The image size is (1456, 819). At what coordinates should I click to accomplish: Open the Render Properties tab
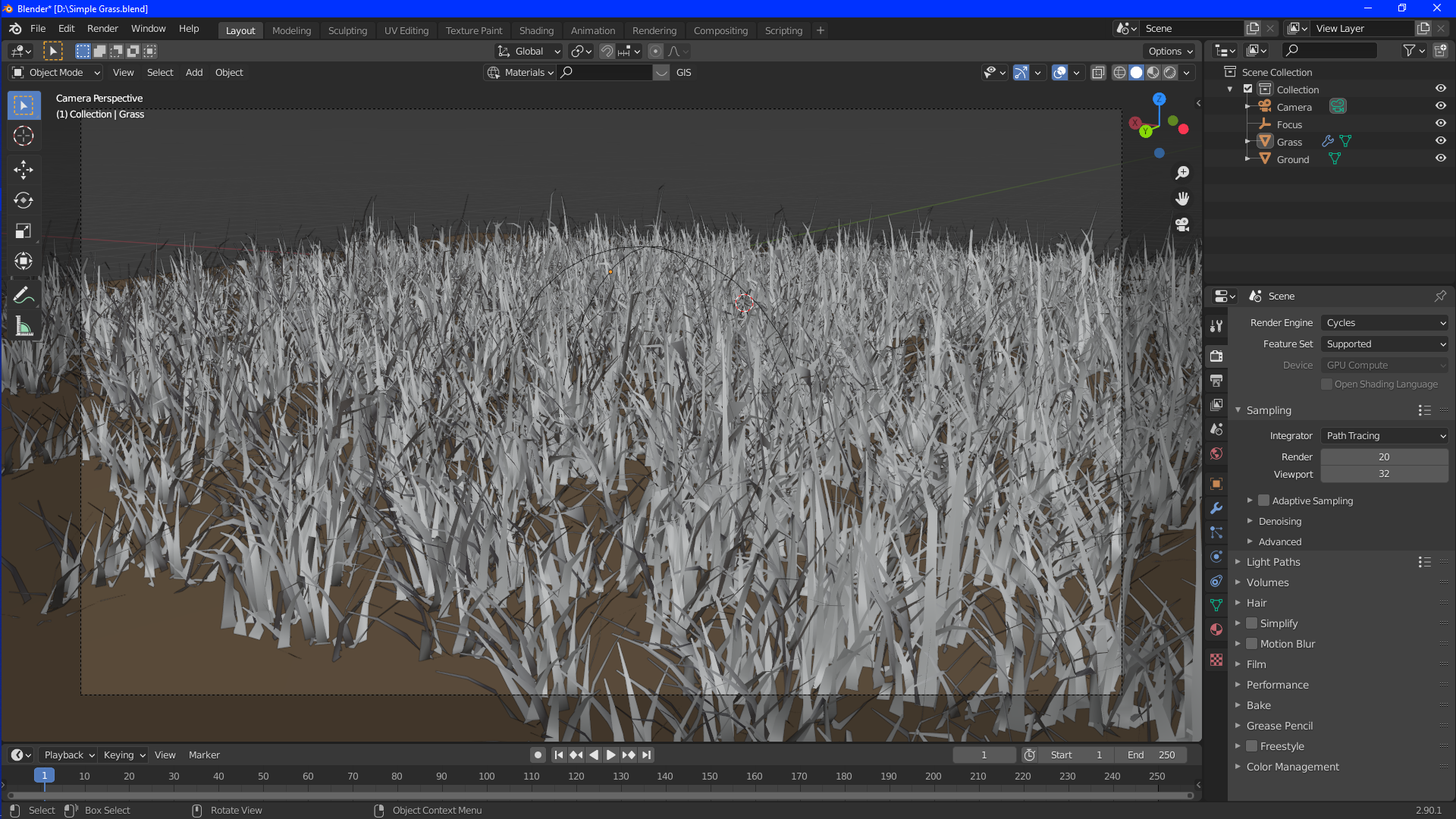tap(1216, 356)
